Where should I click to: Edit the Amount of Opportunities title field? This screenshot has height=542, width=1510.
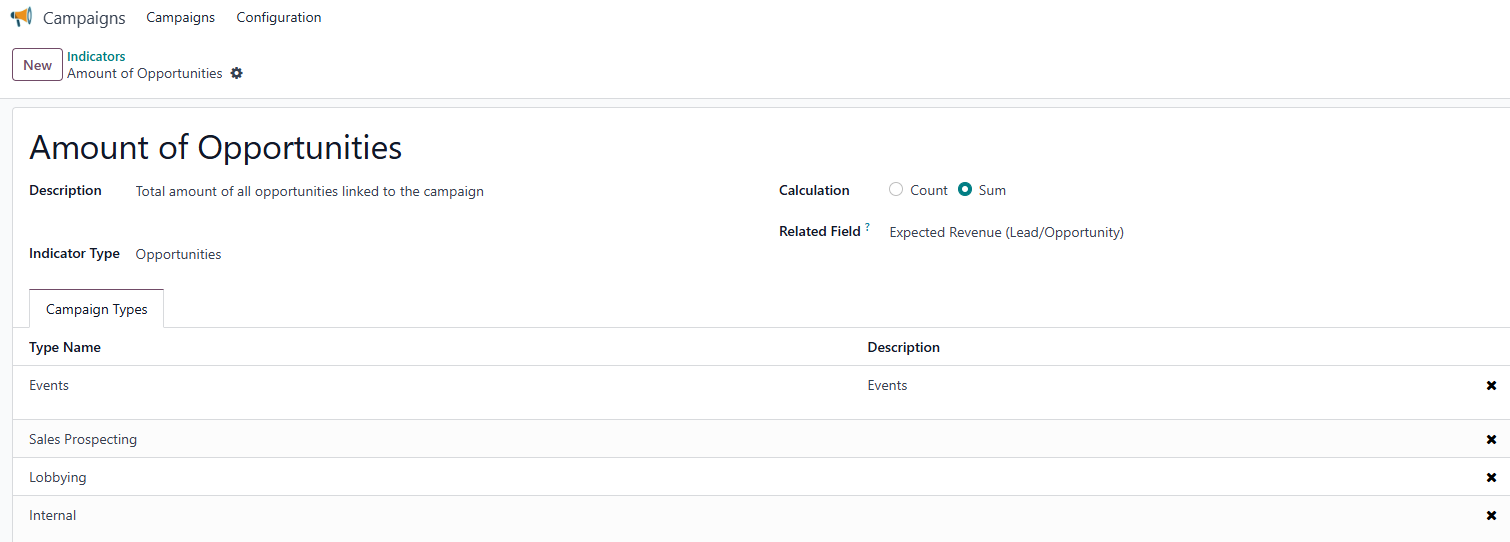[x=216, y=147]
